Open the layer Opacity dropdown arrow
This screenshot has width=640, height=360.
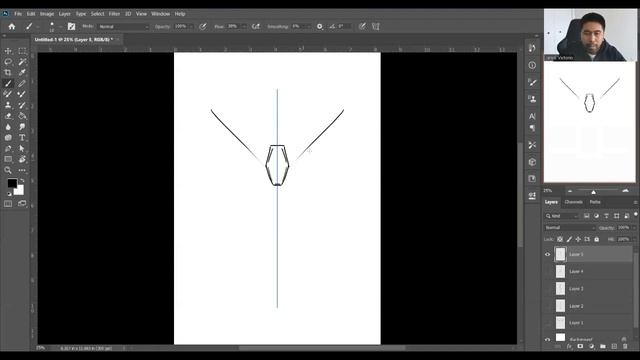pyautogui.click(x=633, y=228)
